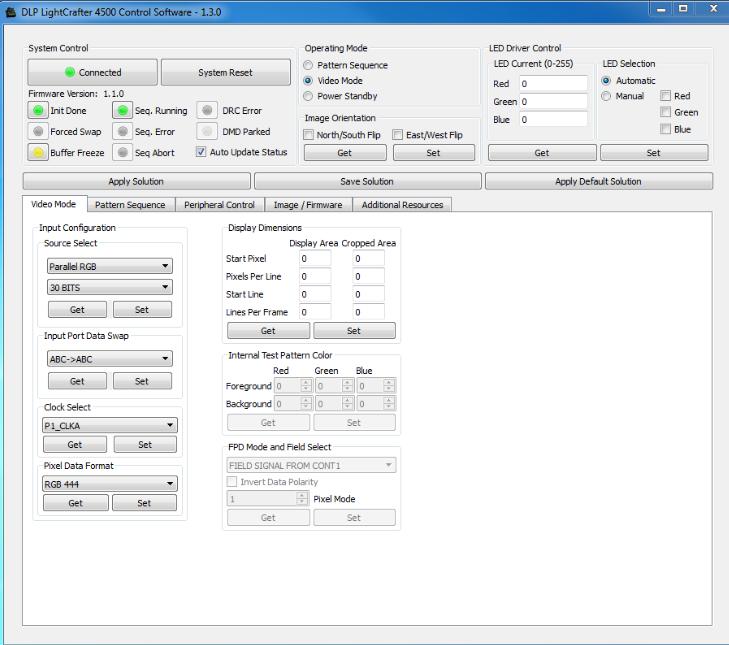Select Pattern Sequence operating mode

coord(308,65)
